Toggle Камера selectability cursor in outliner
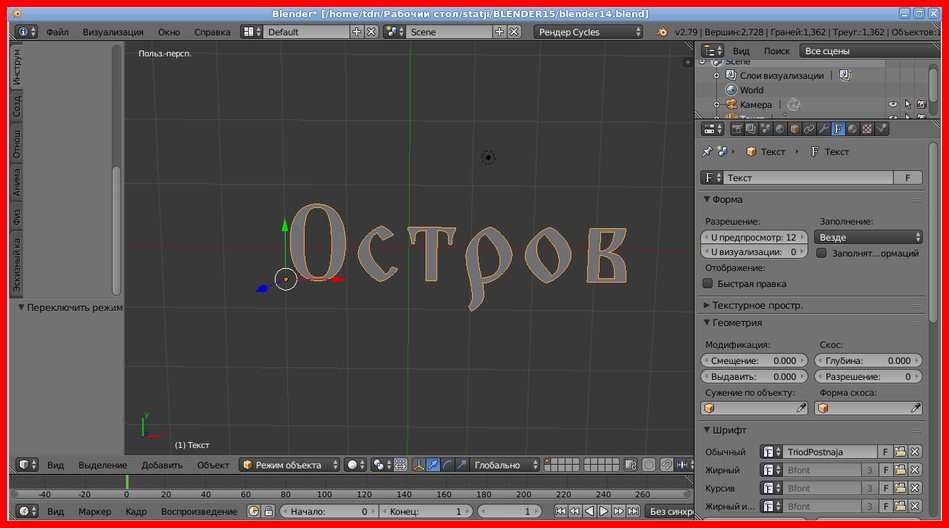Screen dimensions: 949x528 click(907, 105)
